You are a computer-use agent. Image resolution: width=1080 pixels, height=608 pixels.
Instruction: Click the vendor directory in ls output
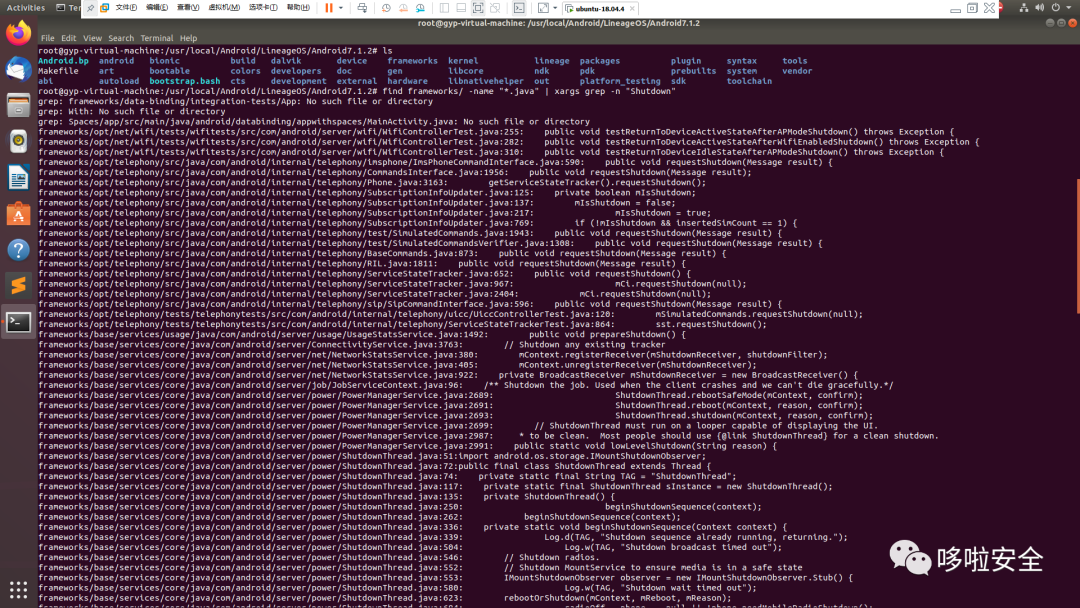point(797,71)
